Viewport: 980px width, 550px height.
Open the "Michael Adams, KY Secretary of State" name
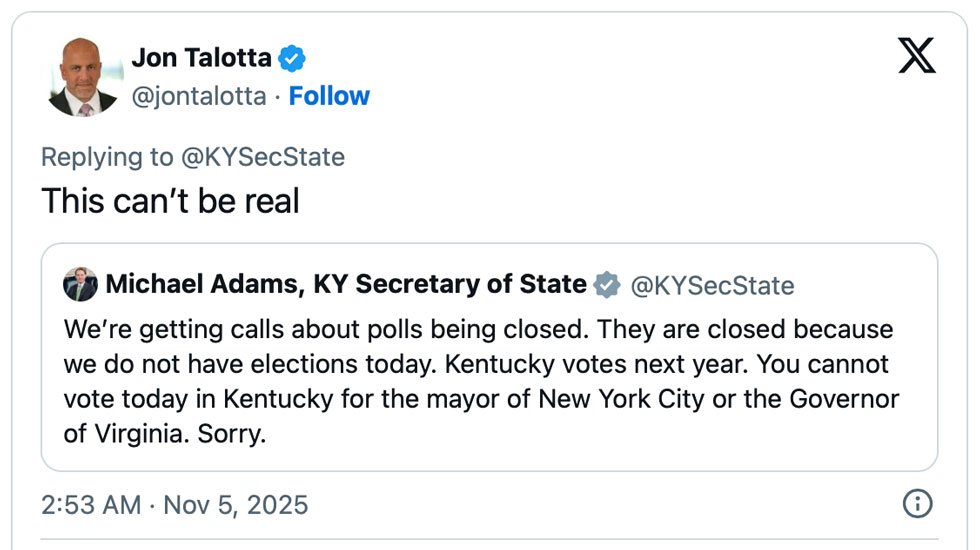tap(345, 284)
